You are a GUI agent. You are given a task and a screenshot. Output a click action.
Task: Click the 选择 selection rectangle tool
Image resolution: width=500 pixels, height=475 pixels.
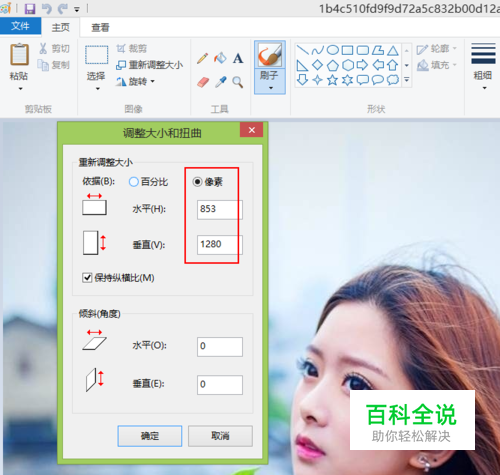96,55
